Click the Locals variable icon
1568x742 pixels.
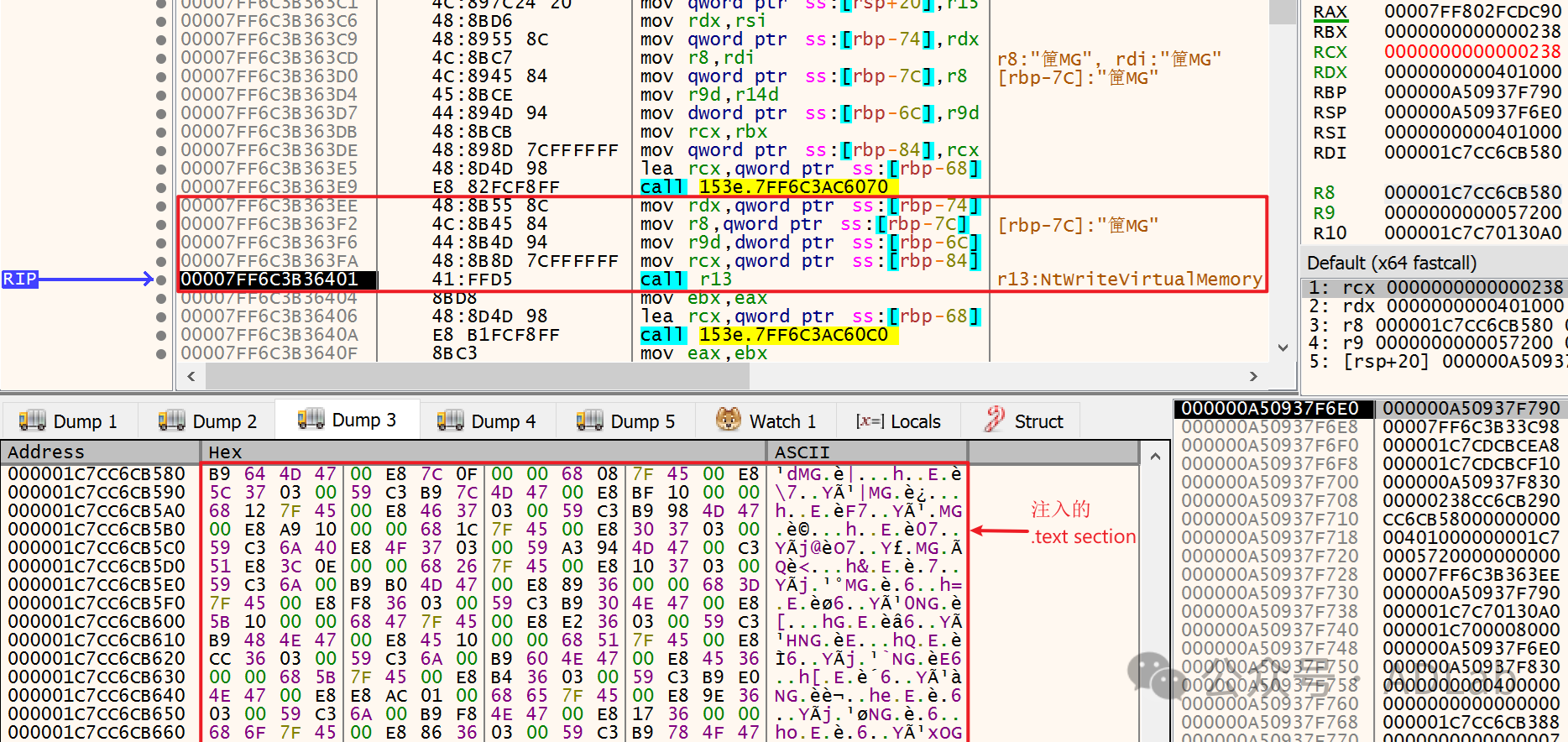(870, 421)
